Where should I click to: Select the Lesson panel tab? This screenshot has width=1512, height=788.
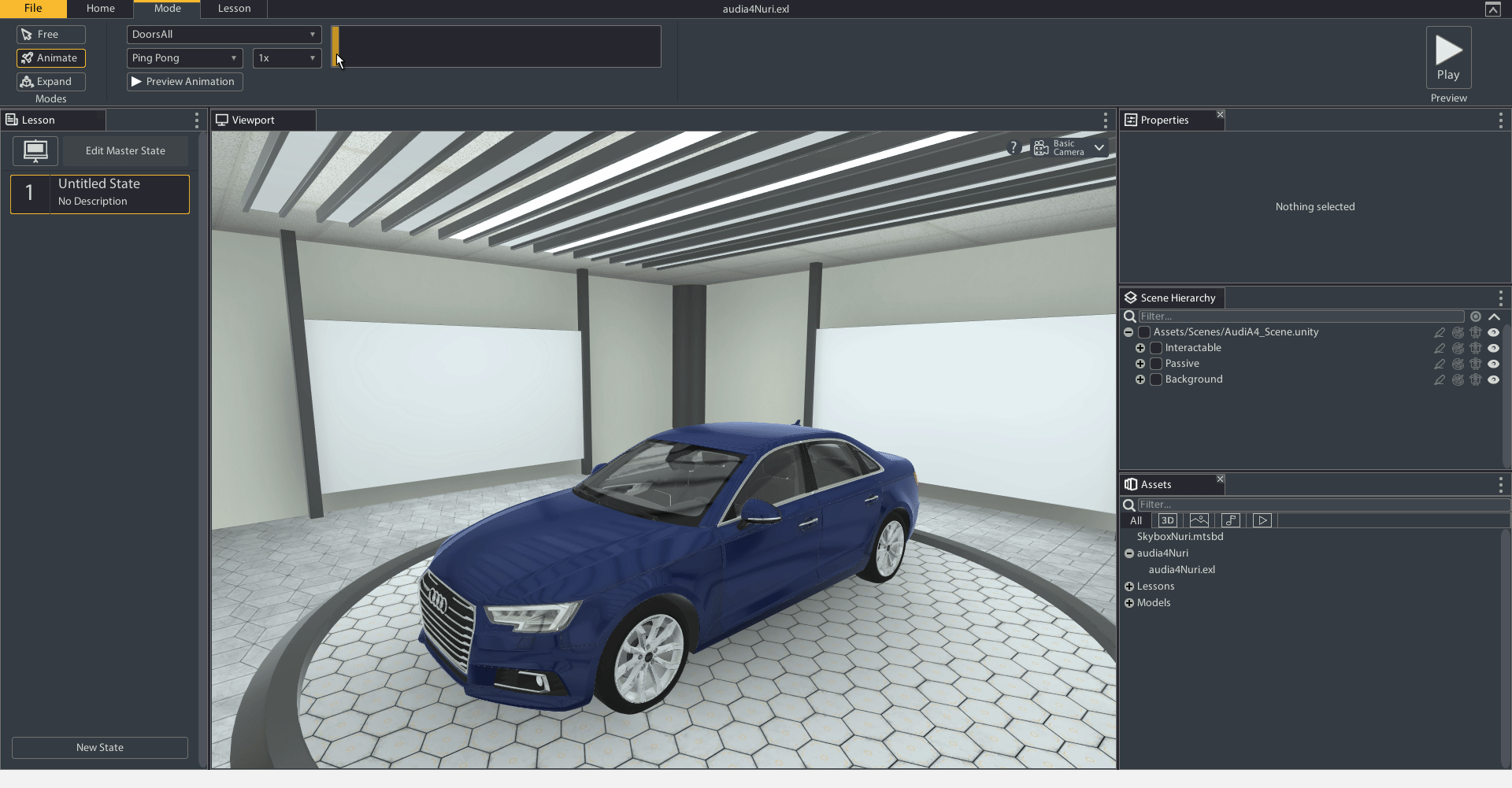coord(54,120)
